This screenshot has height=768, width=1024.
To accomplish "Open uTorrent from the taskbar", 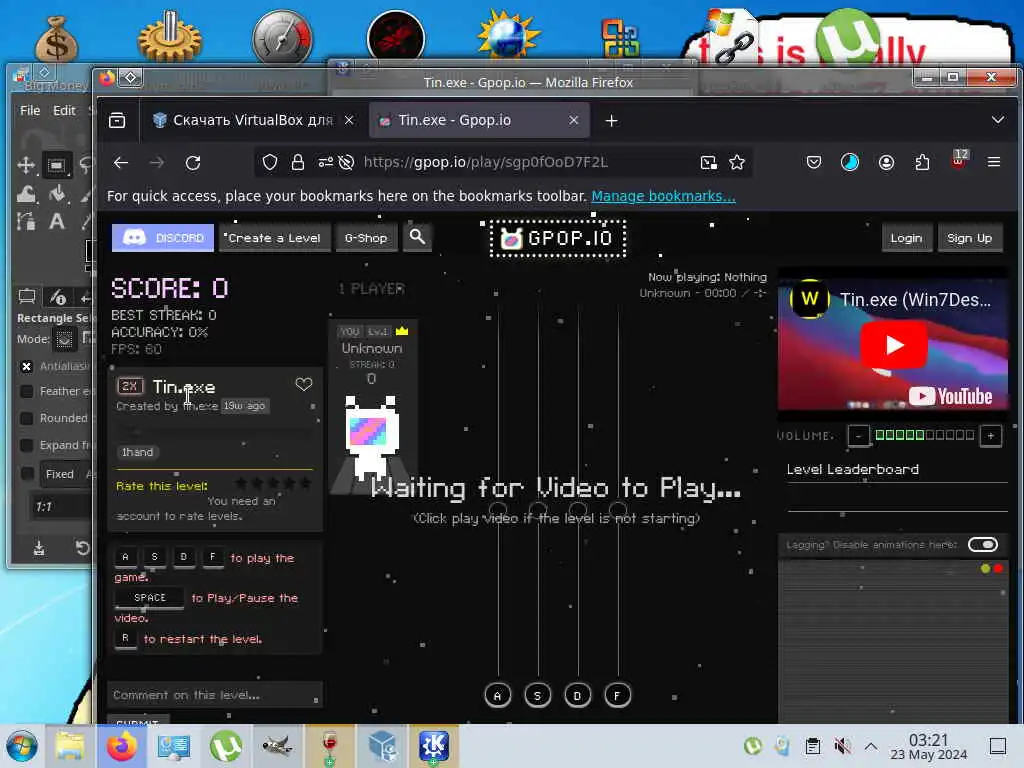I will click(x=225, y=746).
